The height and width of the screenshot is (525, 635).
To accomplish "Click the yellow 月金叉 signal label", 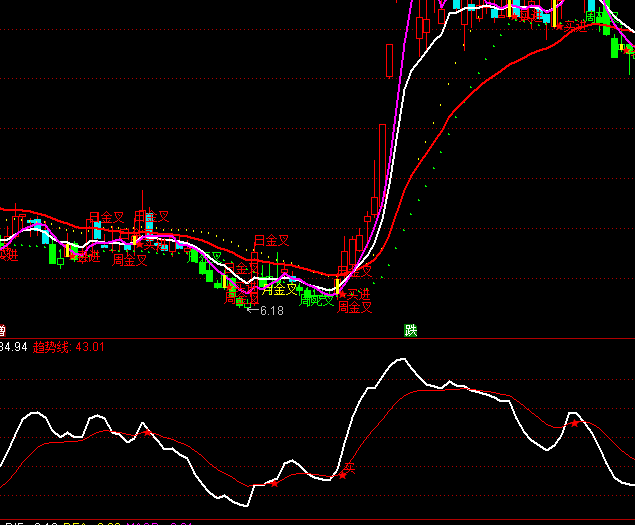I will 279,290.
